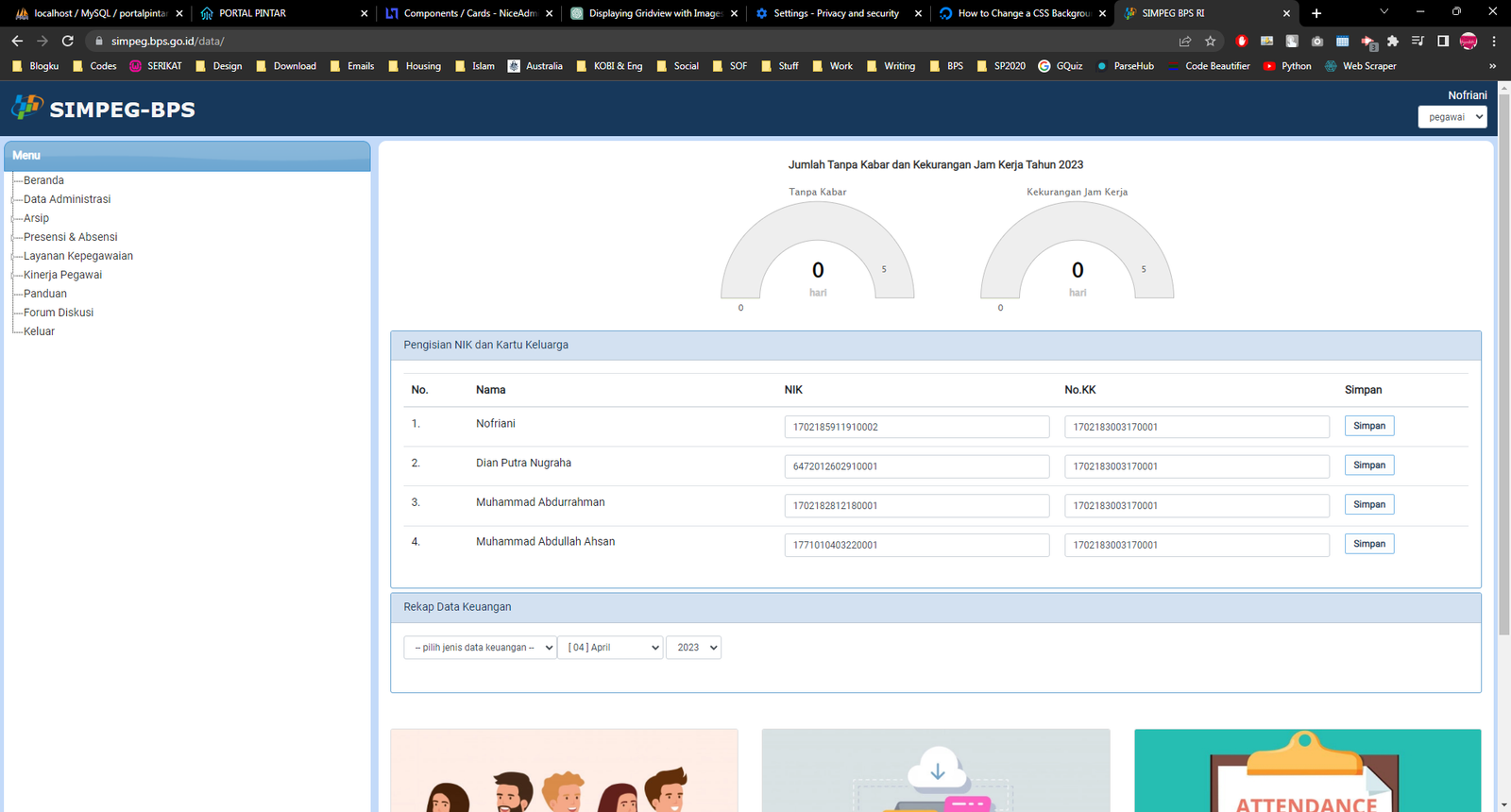Open the pegawai role dropdown
This screenshot has width=1511, height=812.
[x=1452, y=117]
